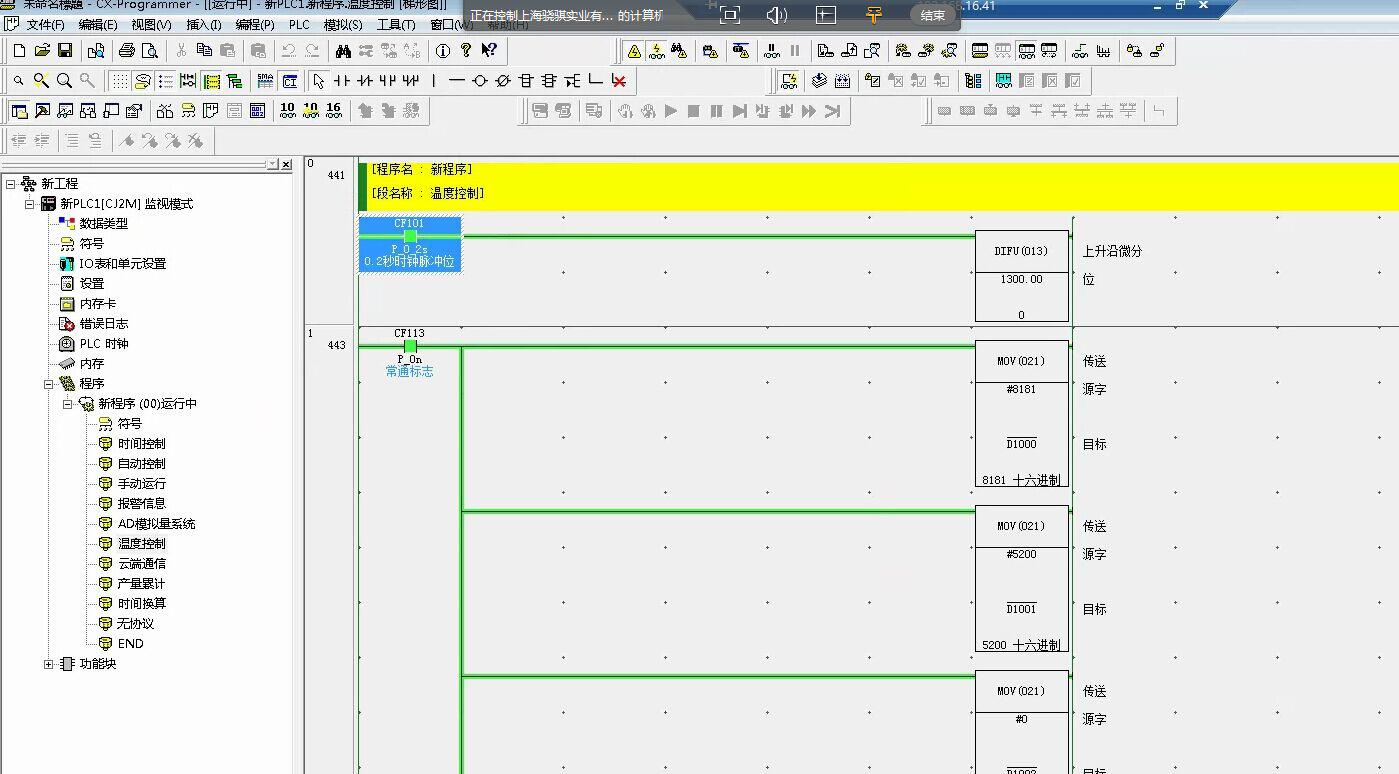This screenshot has width=1399, height=774.
Task: Select 报警信息 section in project tree
Action: click(141, 504)
